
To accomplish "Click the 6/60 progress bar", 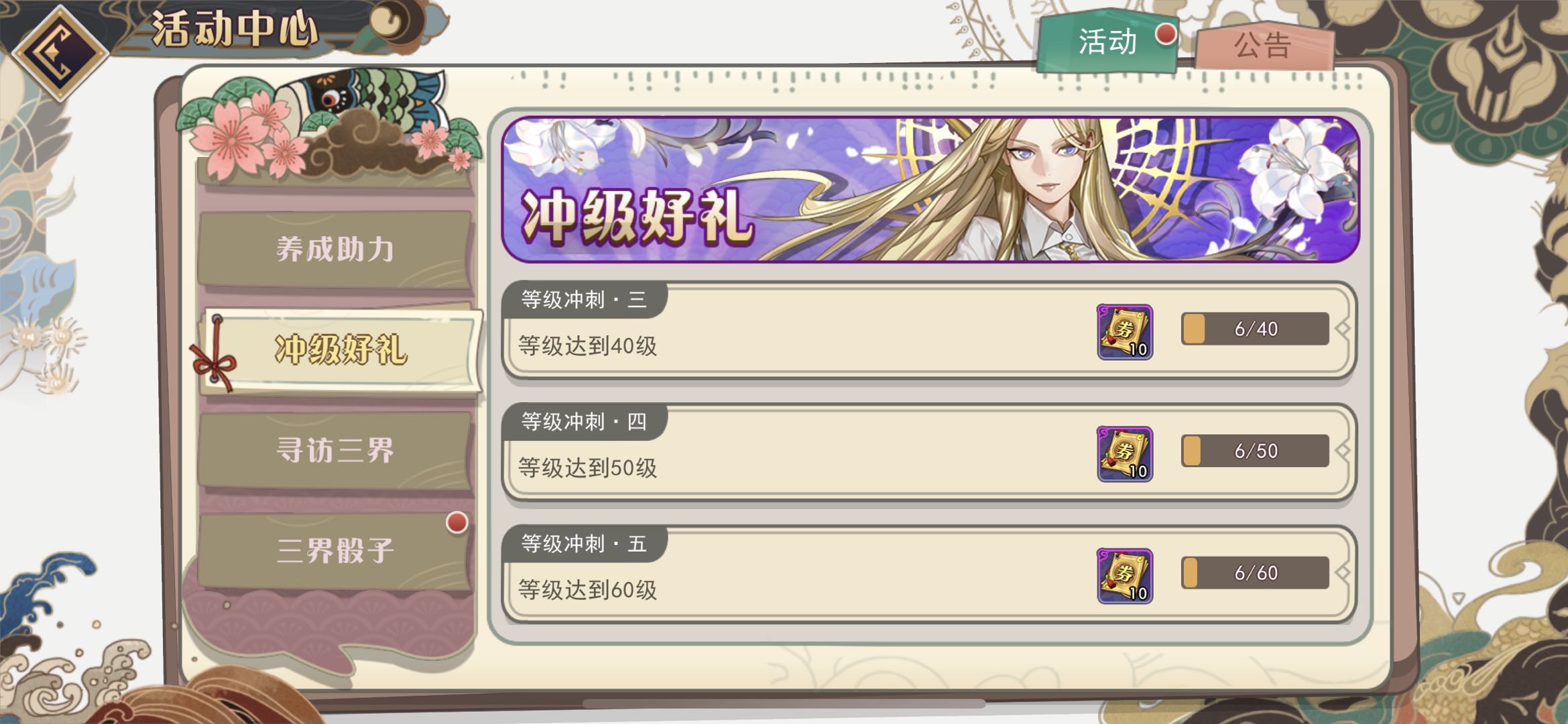I will point(1255,573).
